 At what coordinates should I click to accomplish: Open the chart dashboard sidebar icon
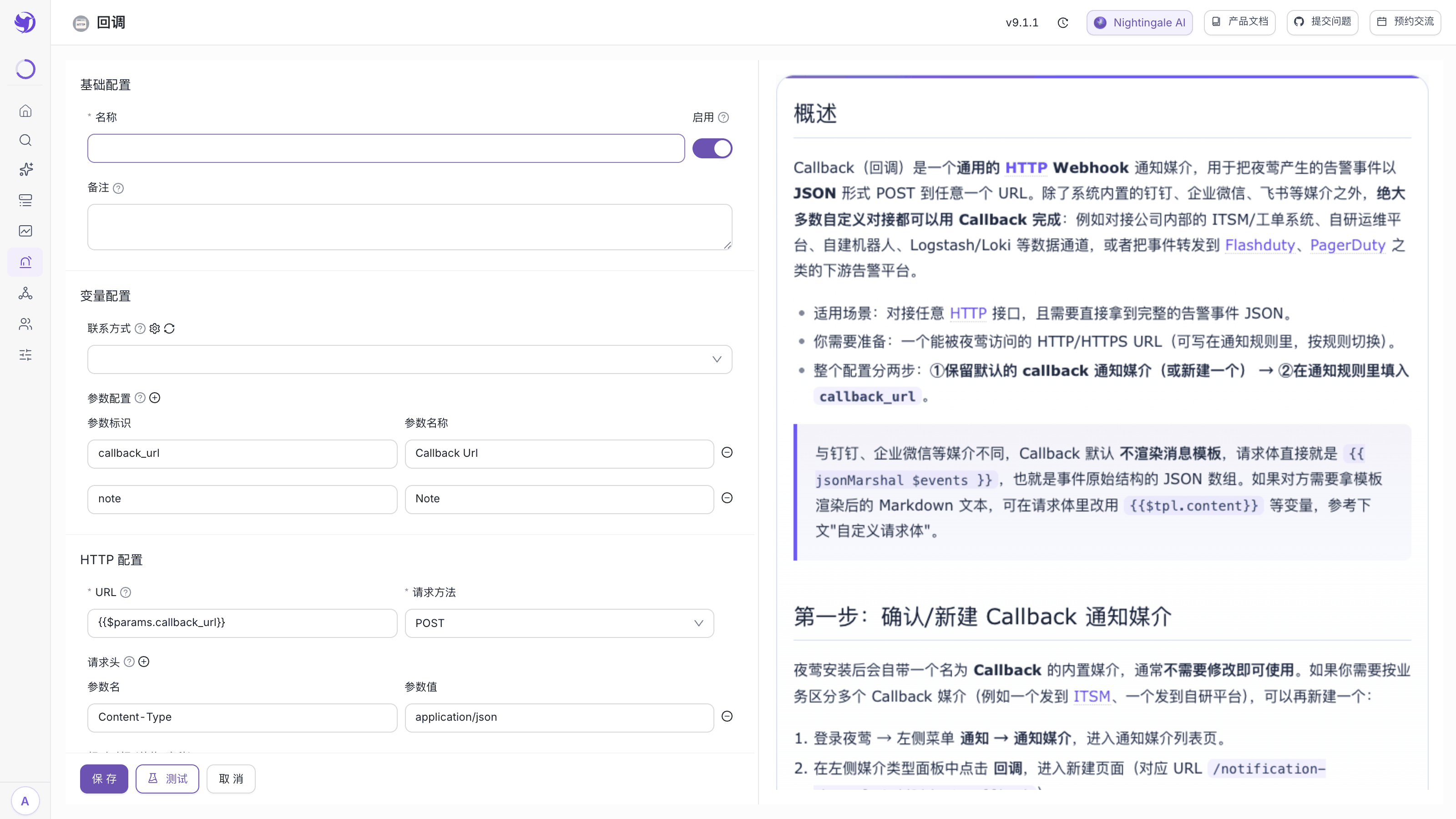click(x=25, y=231)
